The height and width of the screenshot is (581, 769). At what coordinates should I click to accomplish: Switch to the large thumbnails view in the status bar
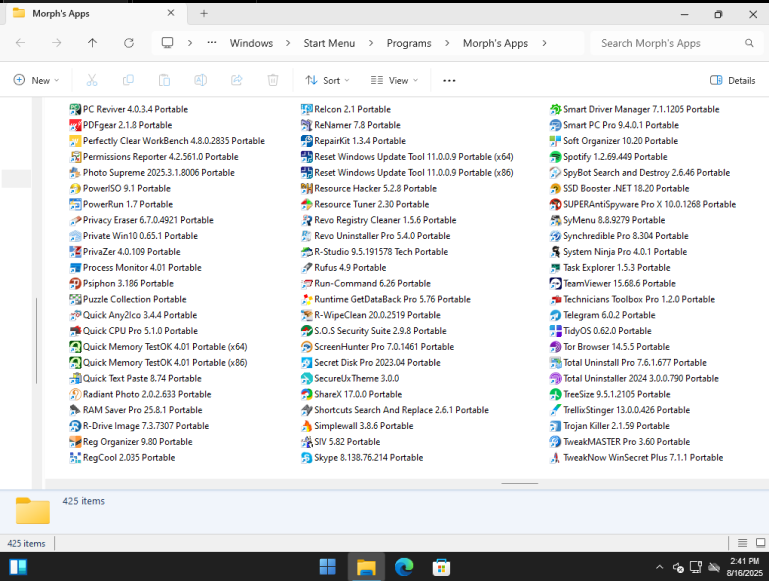coord(761,543)
